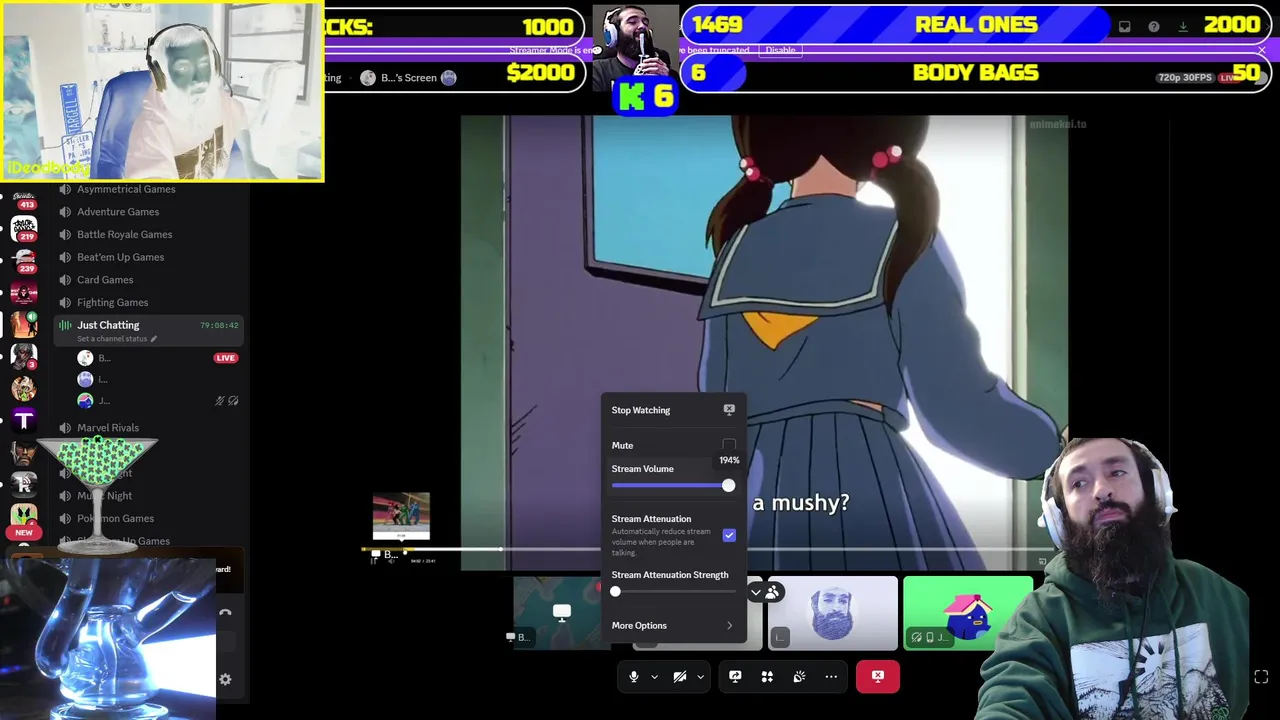Select Stop Watching menu entry

(673, 410)
